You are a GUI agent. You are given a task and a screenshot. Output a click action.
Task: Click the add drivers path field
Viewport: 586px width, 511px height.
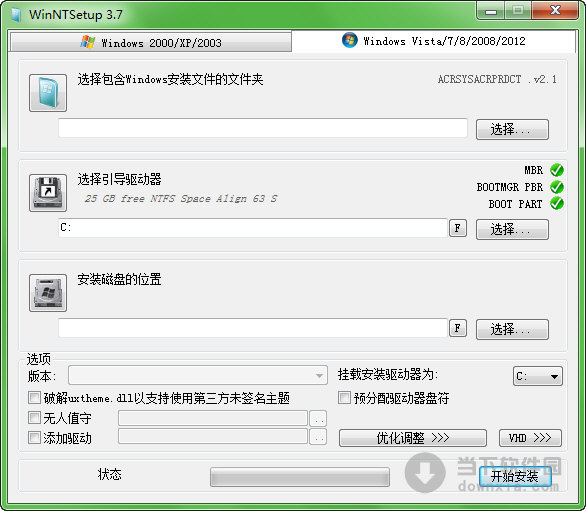(x=213, y=436)
